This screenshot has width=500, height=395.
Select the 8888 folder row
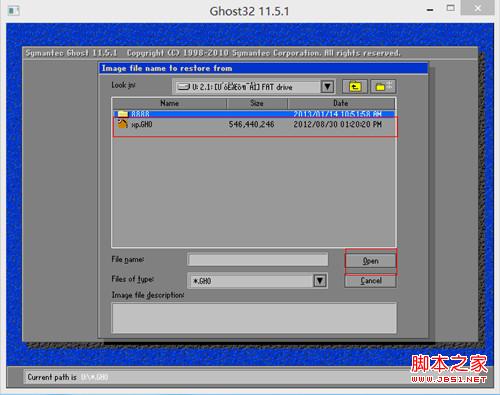tap(254, 114)
